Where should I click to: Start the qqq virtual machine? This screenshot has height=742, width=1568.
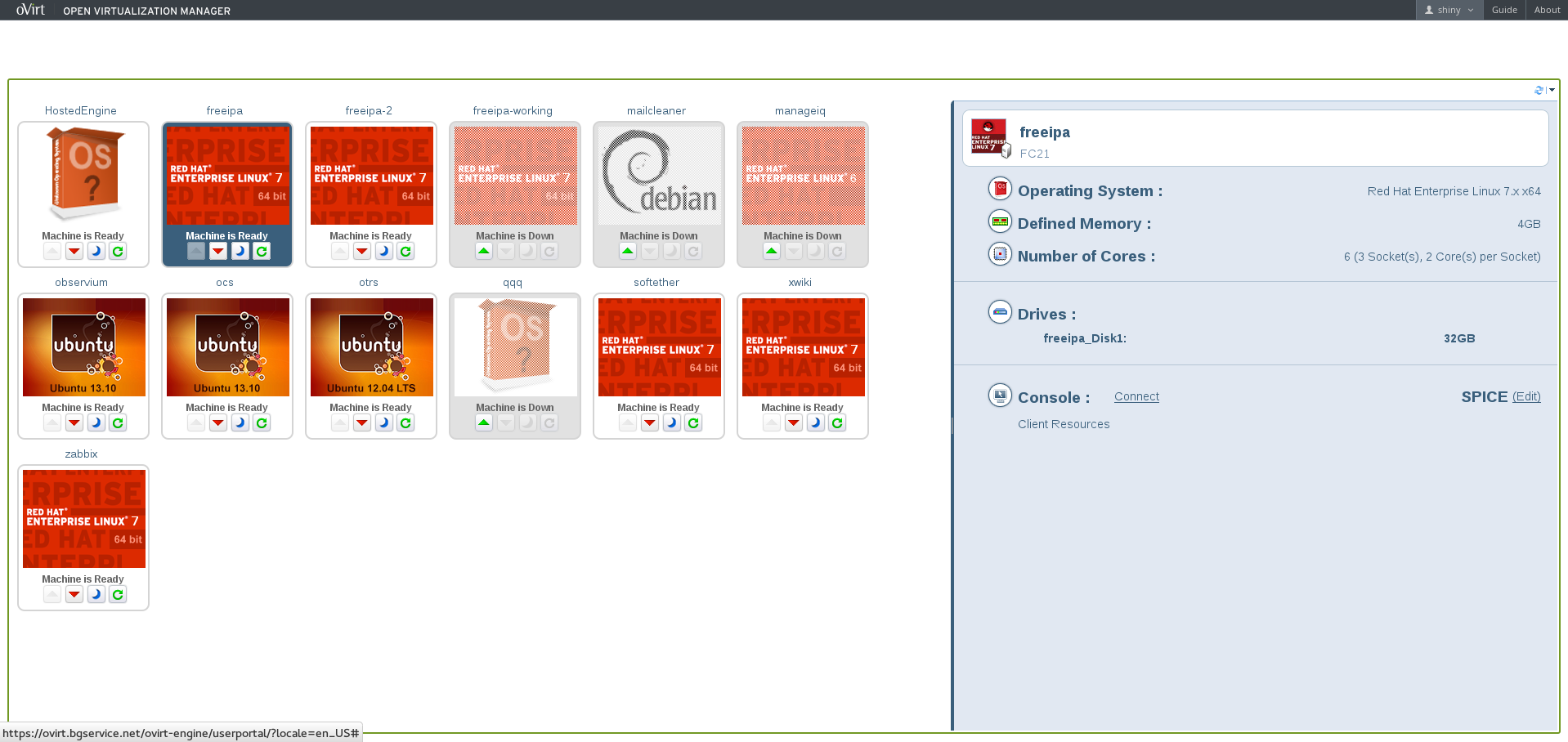(x=484, y=423)
